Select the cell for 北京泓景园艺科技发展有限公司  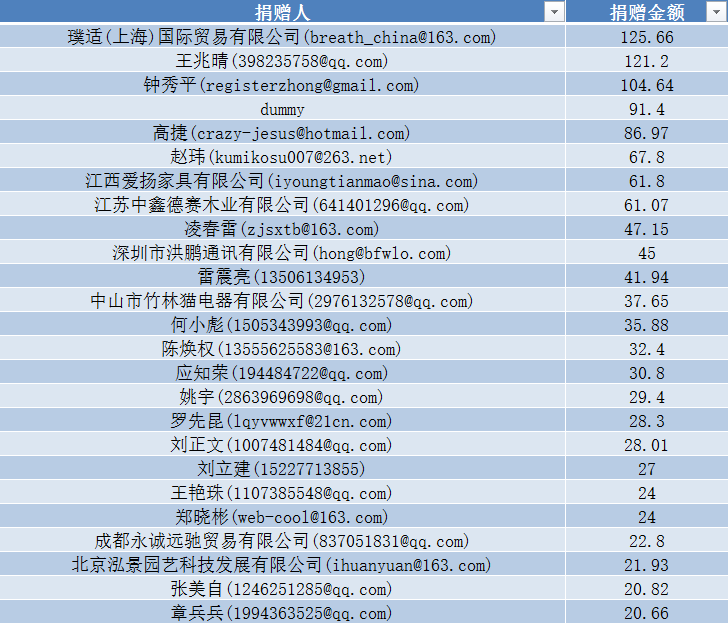pos(282,565)
